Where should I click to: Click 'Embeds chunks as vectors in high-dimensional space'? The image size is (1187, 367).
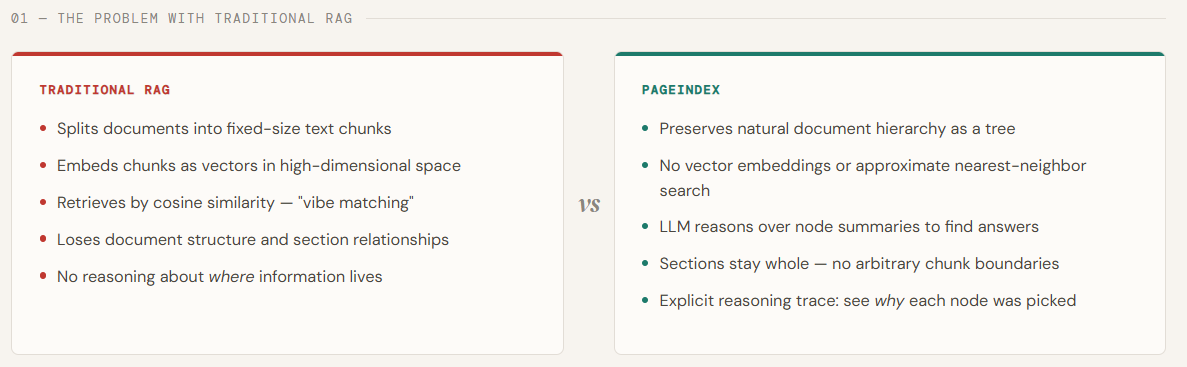(259, 165)
